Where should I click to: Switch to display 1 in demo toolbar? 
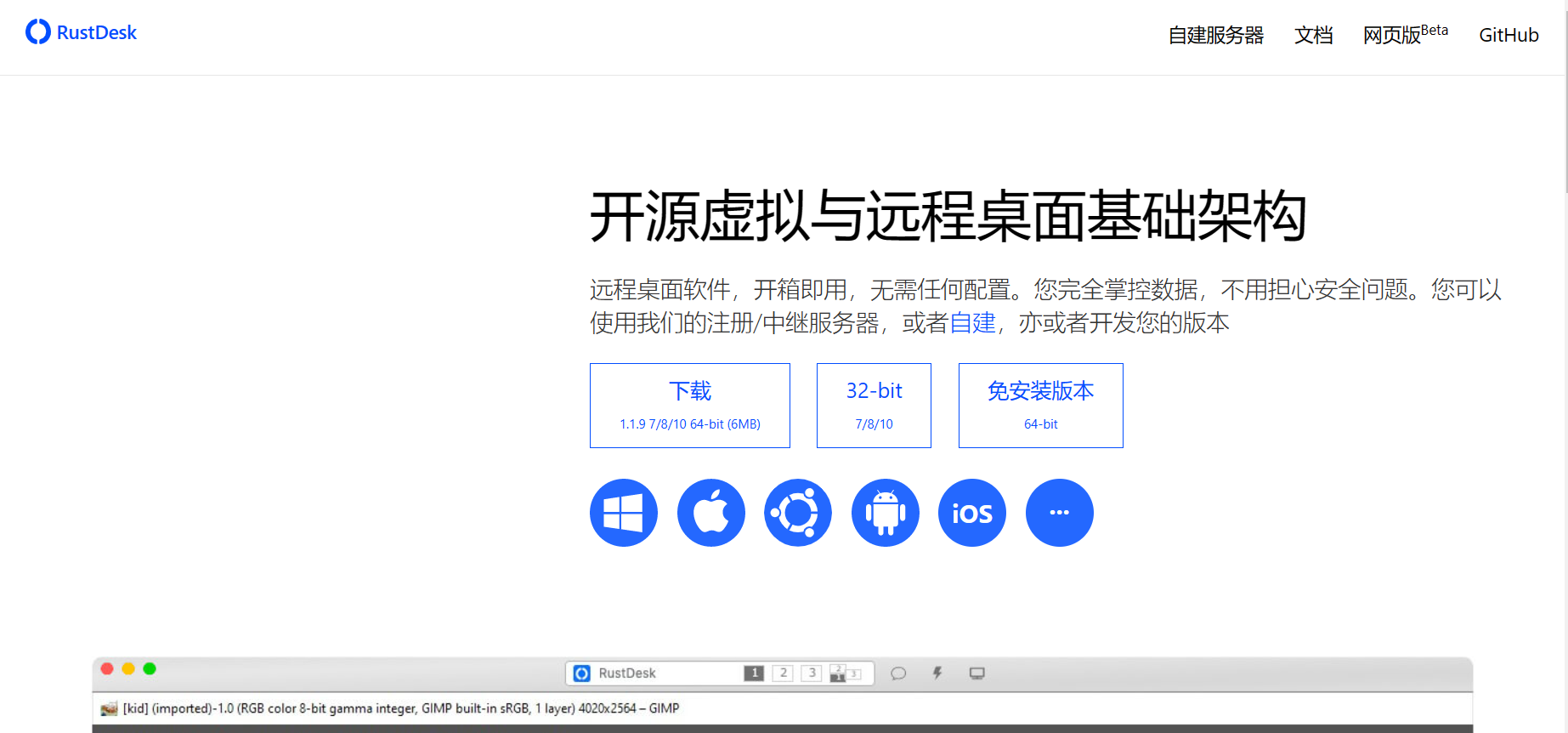point(754,673)
